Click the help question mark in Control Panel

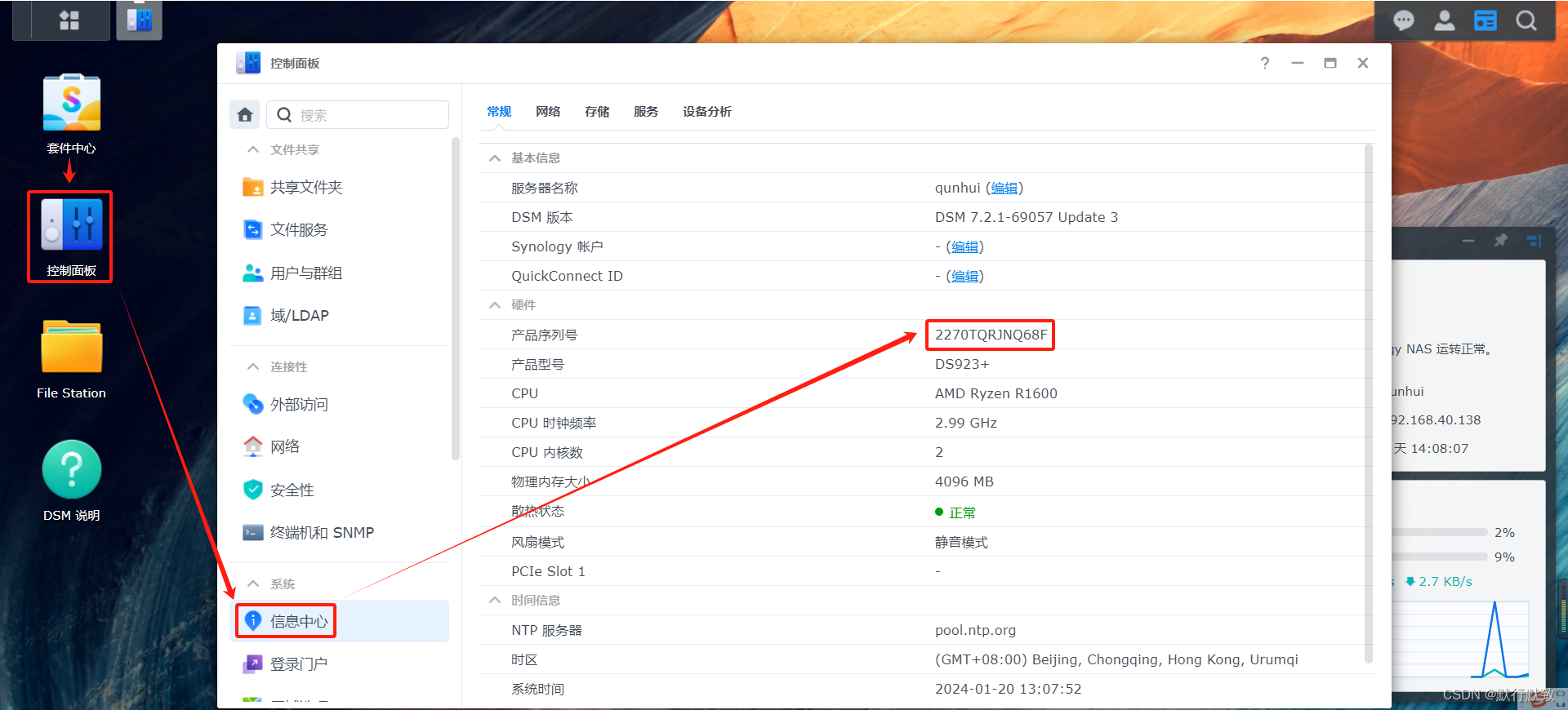click(x=1265, y=63)
